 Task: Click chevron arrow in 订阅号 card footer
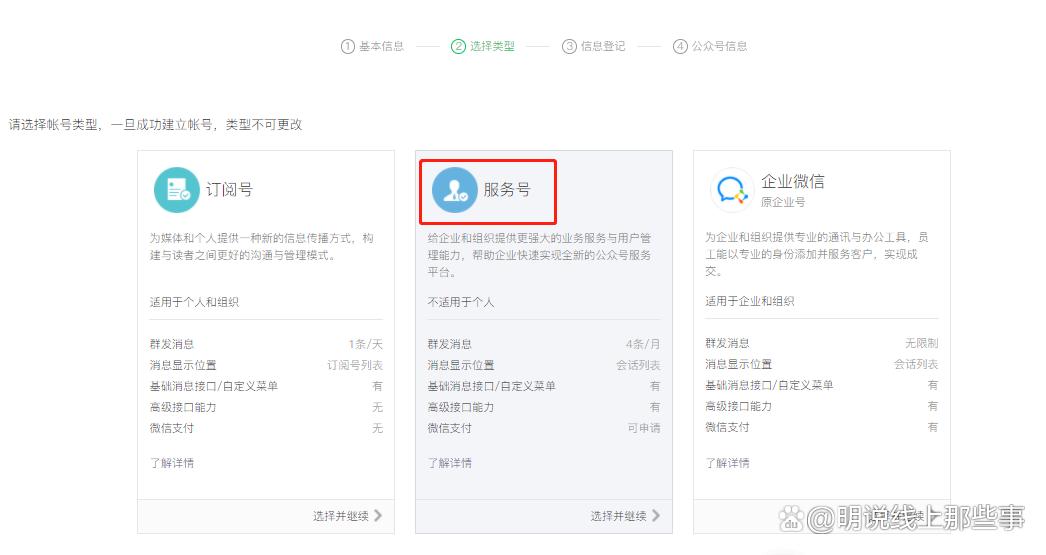coord(378,516)
